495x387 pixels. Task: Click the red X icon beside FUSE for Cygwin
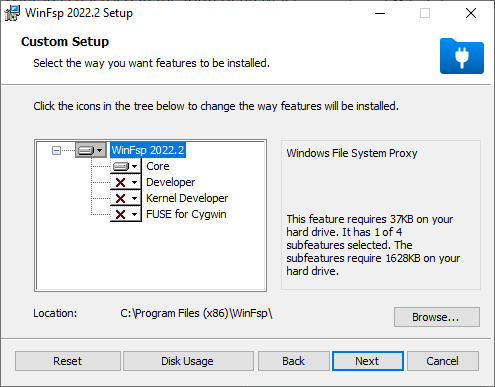120,214
